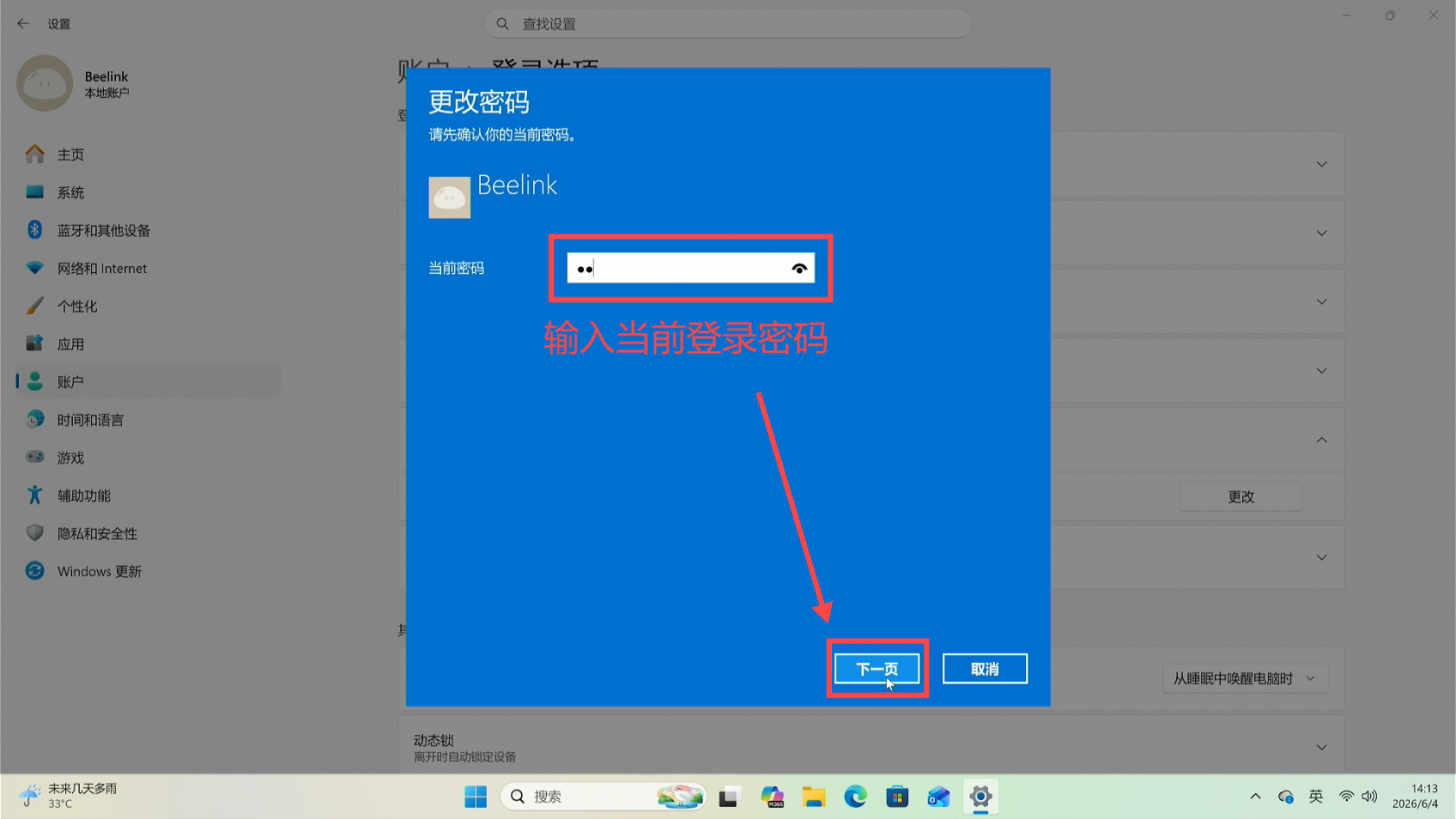The width and height of the screenshot is (1456, 819).
Task: Click the taskbar search (搜索) box
Action: tap(603, 796)
